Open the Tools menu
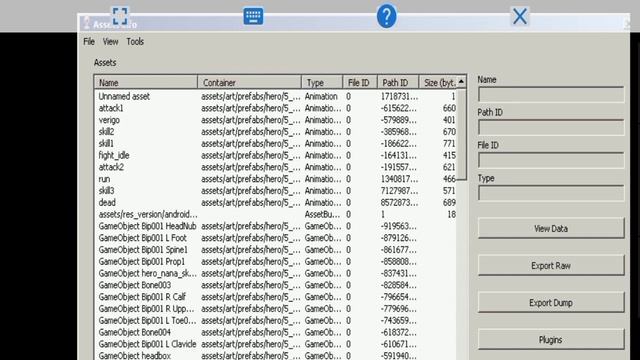This screenshot has width=640, height=360. pos(135,42)
